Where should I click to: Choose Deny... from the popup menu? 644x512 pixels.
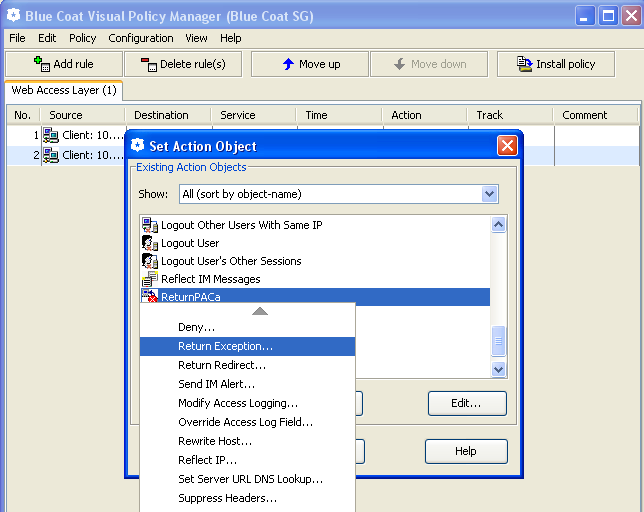247,327
